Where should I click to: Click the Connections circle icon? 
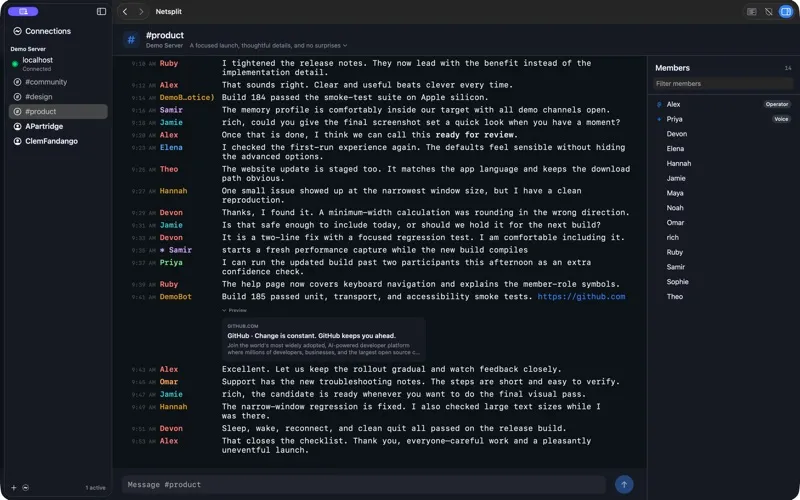[x=17, y=31]
